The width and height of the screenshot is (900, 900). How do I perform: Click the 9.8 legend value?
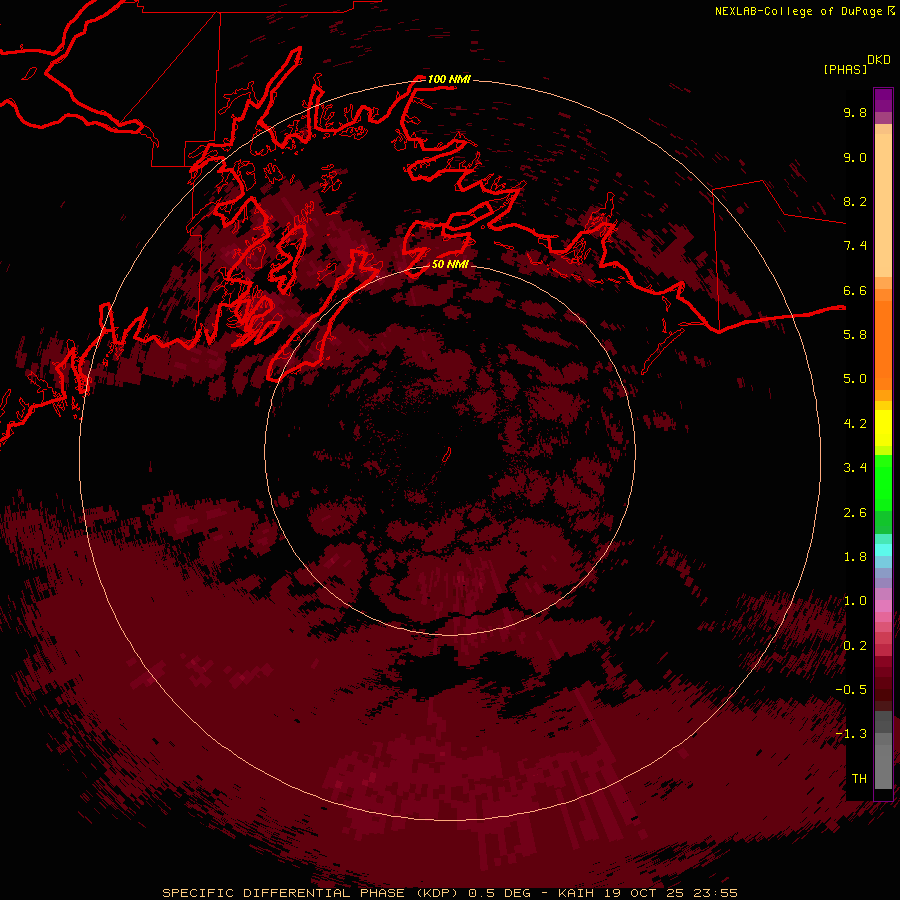855,112
